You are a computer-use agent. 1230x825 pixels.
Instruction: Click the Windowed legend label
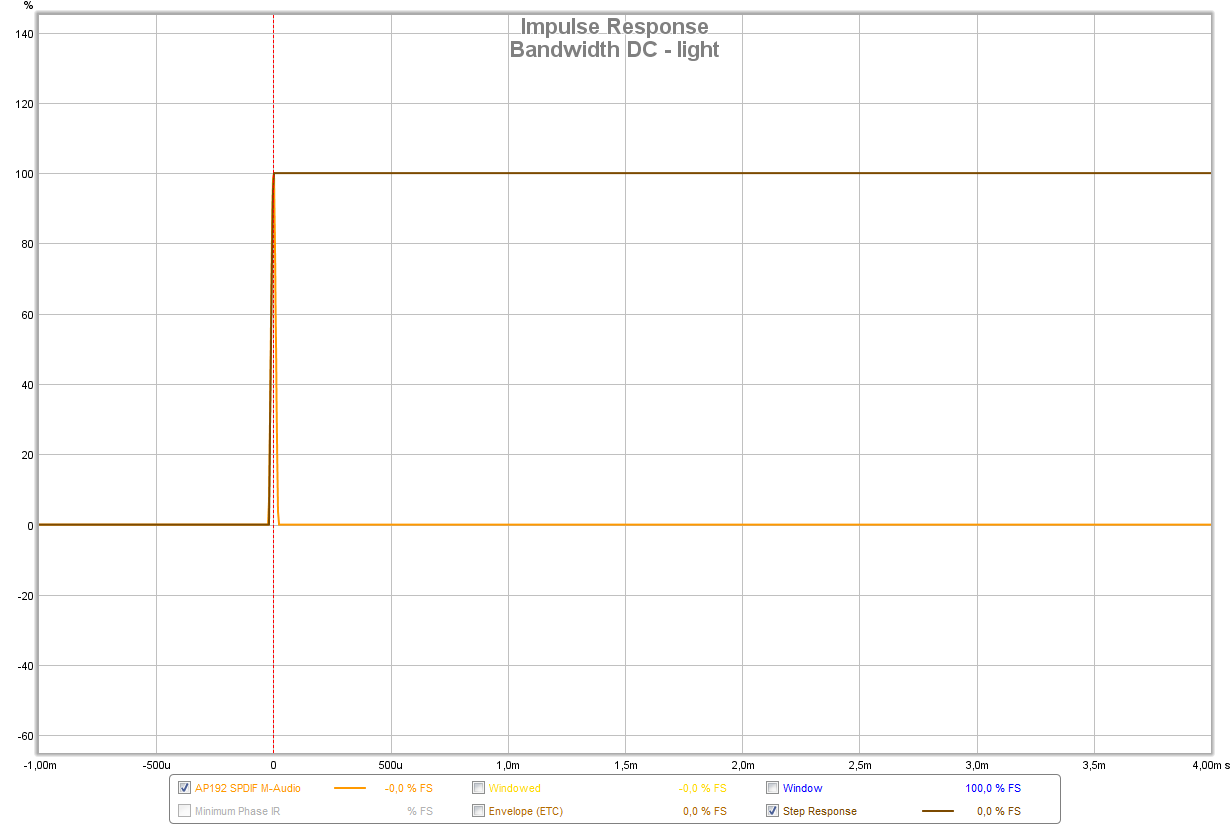tap(514, 788)
